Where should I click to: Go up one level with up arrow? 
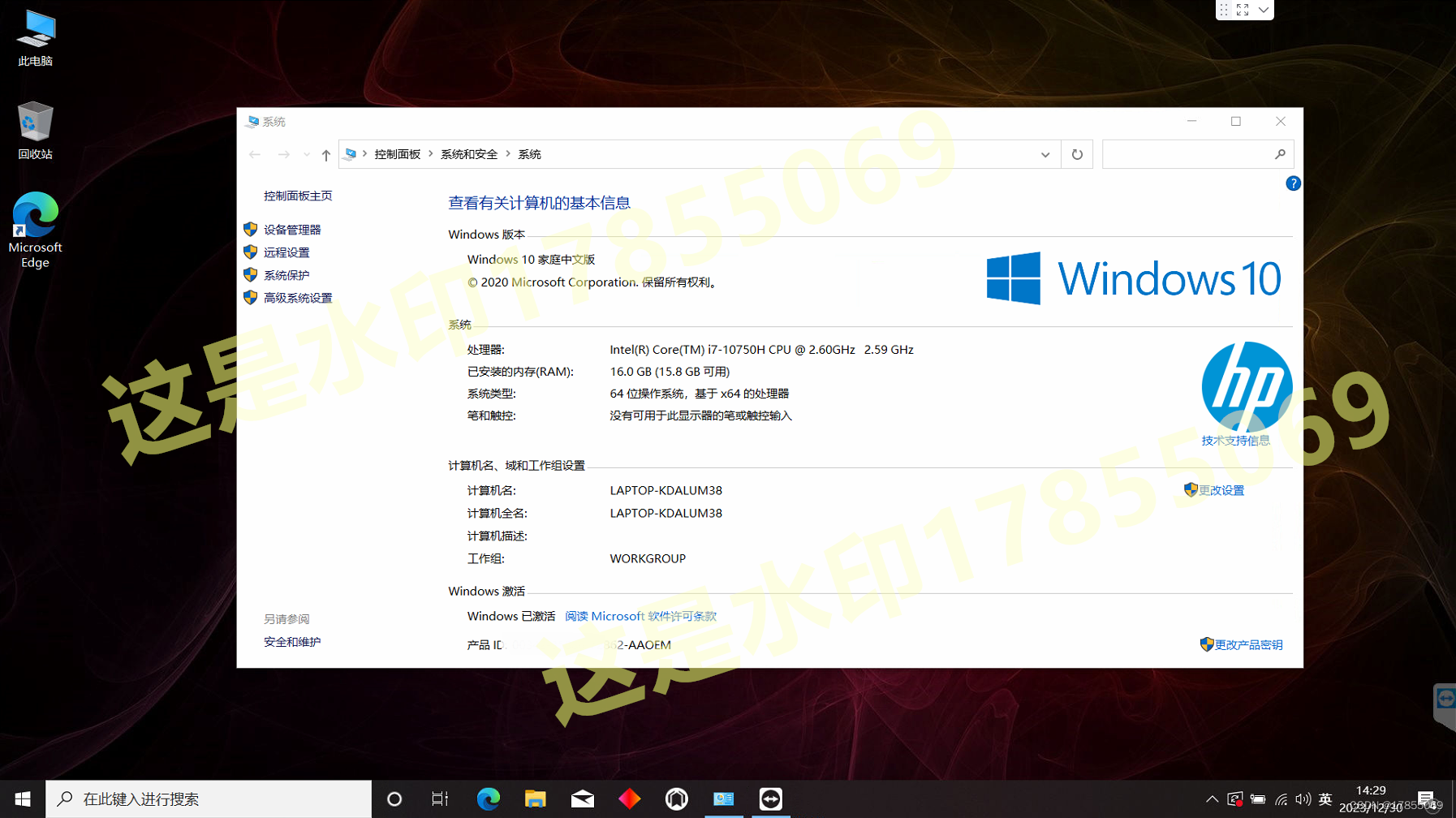326,154
